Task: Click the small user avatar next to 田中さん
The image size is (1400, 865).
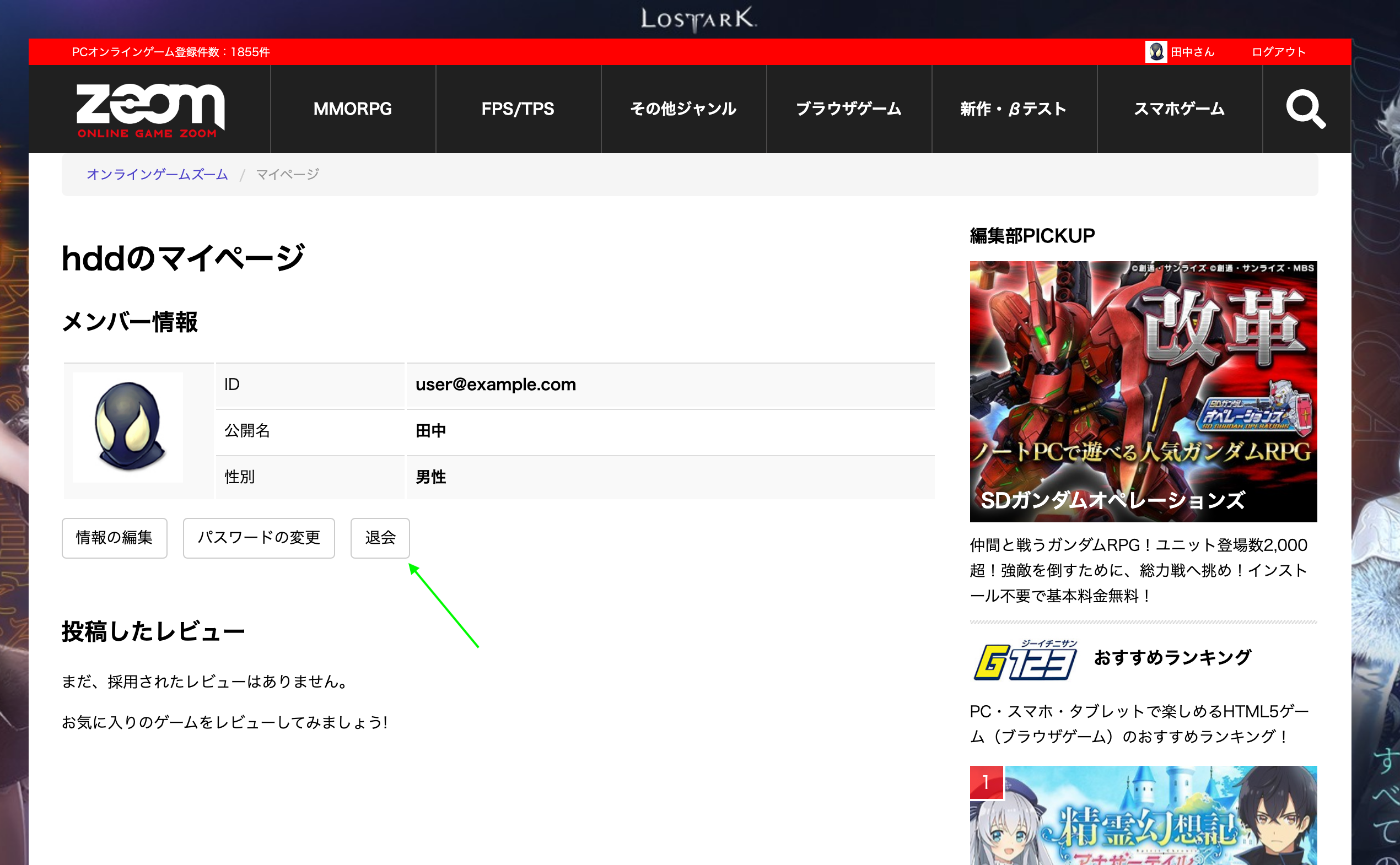Action: [1156, 52]
